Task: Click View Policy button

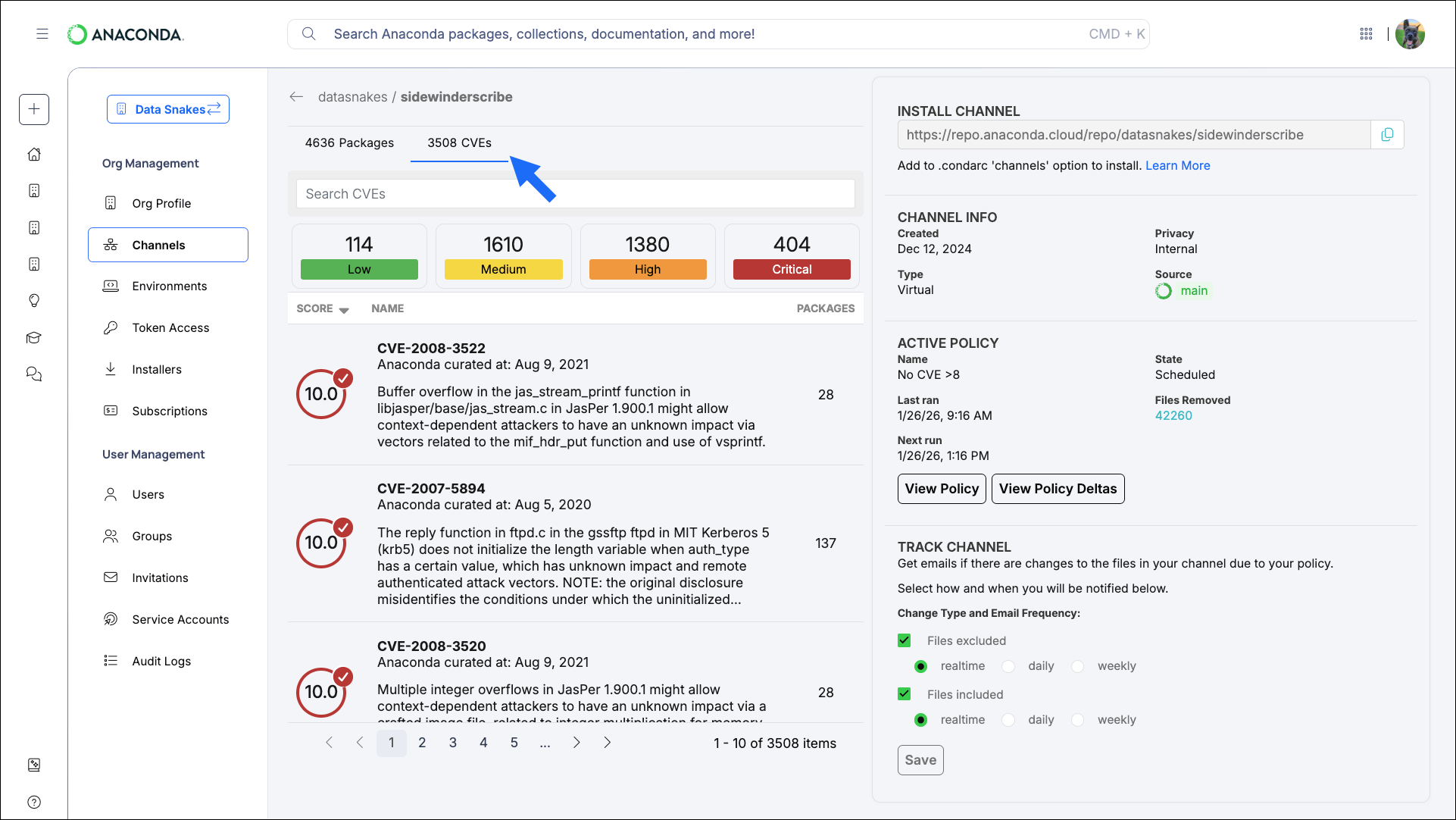Action: [x=942, y=489]
